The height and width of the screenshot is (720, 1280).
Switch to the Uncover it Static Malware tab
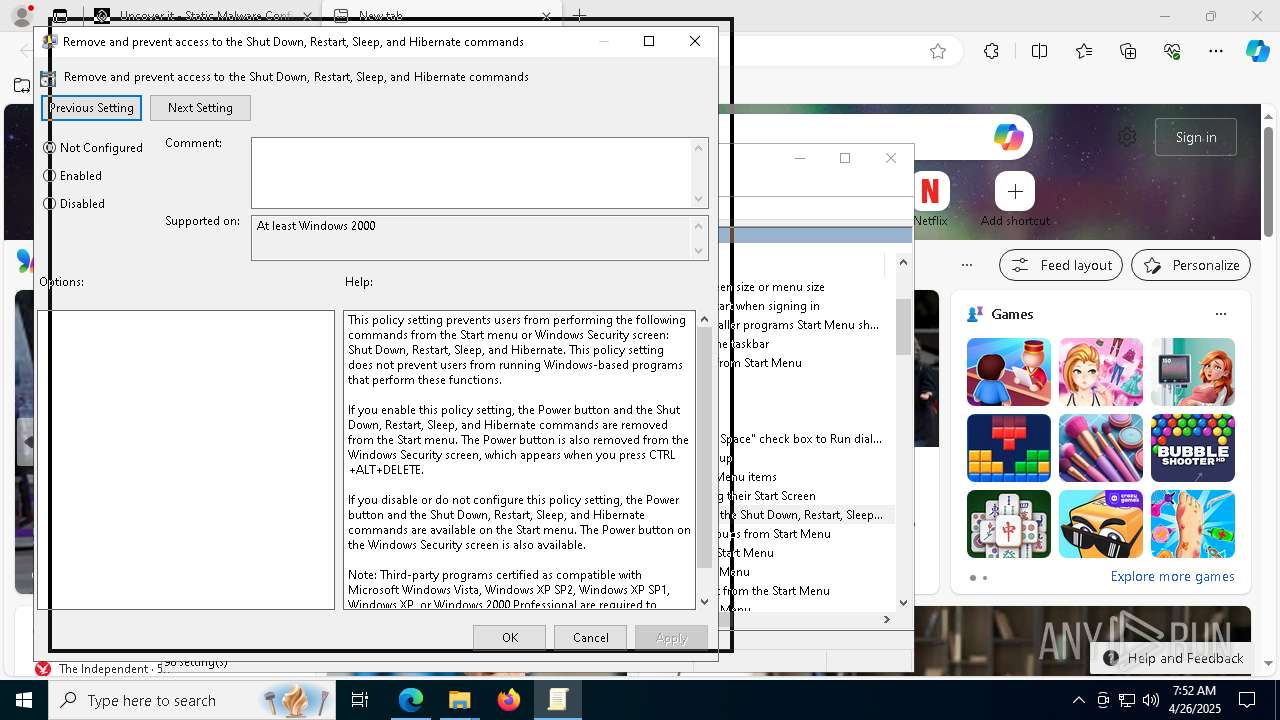(205, 16)
